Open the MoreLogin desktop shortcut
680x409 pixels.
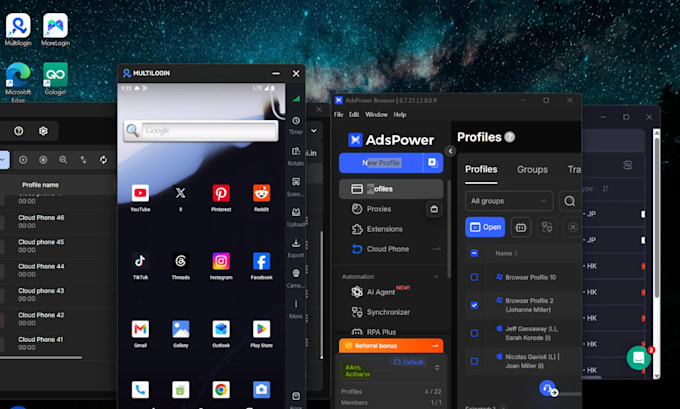(x=55, y=29)
